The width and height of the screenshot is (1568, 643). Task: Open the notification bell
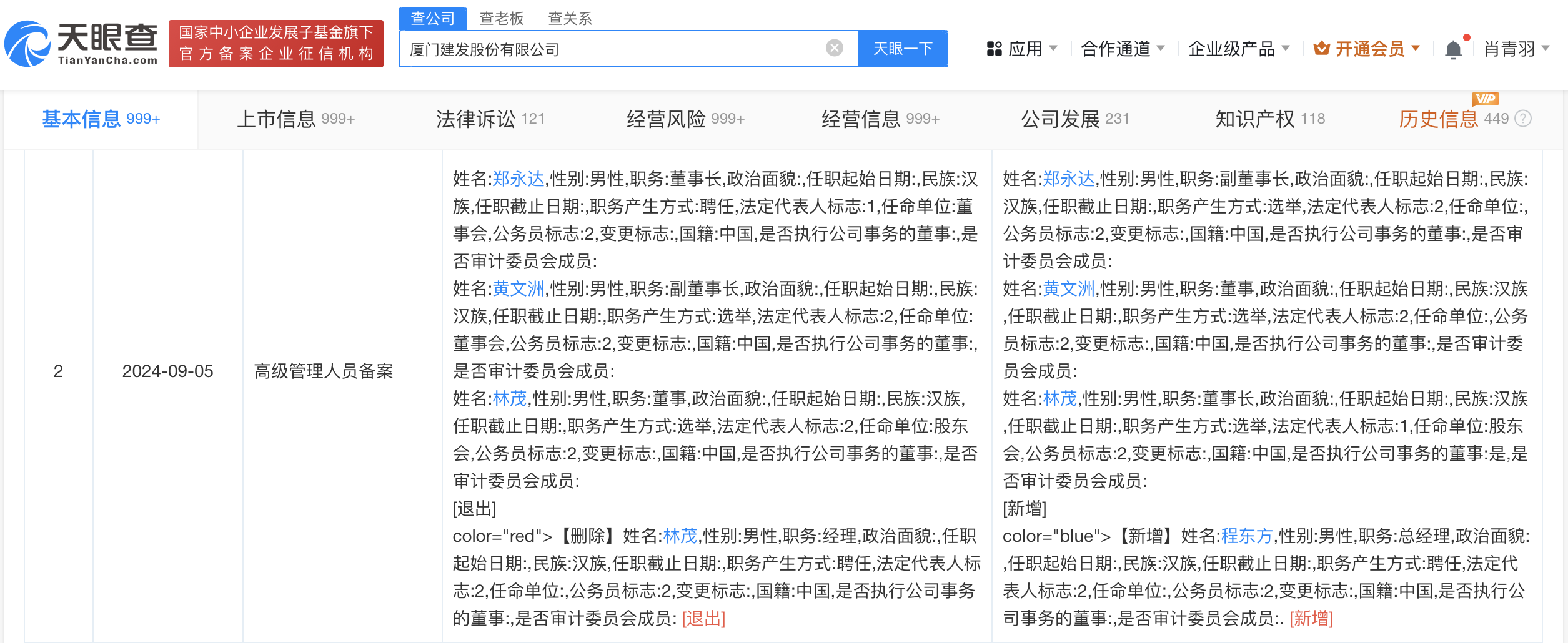(1454, 48)
